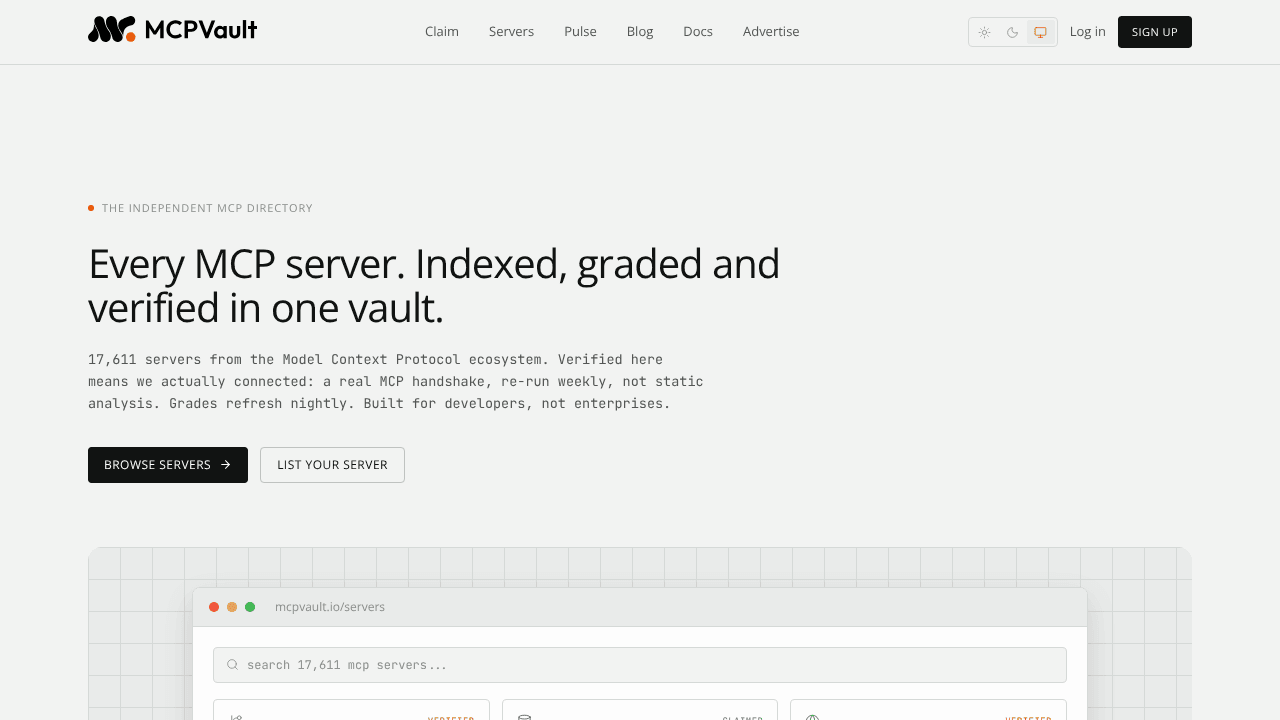Image resolution: width=1280 pixels, height=720 pixels.
Task: Go to Servers in the navigation
Action: (x=511, y=31)
